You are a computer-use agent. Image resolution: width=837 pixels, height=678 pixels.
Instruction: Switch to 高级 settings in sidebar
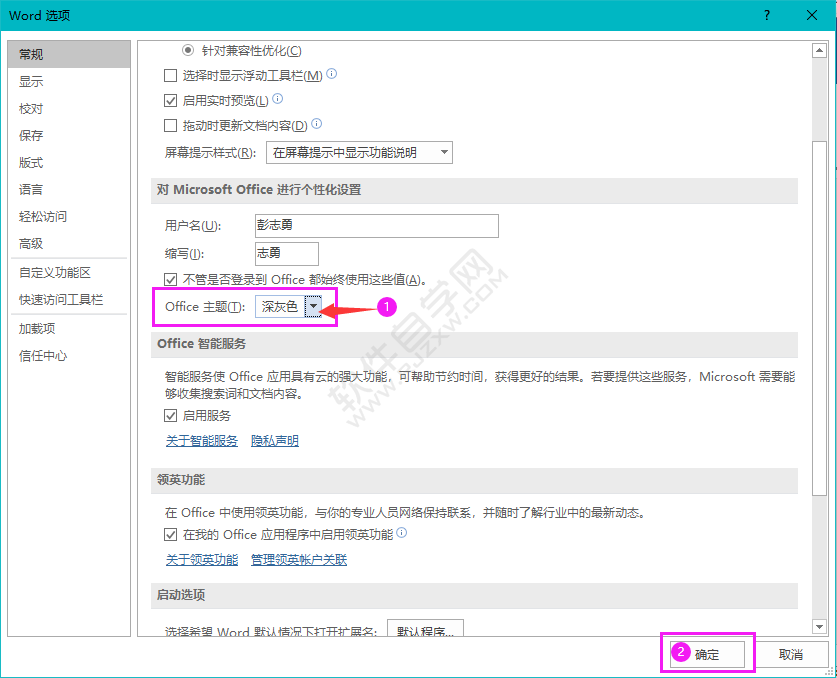(x=30, y=243)
